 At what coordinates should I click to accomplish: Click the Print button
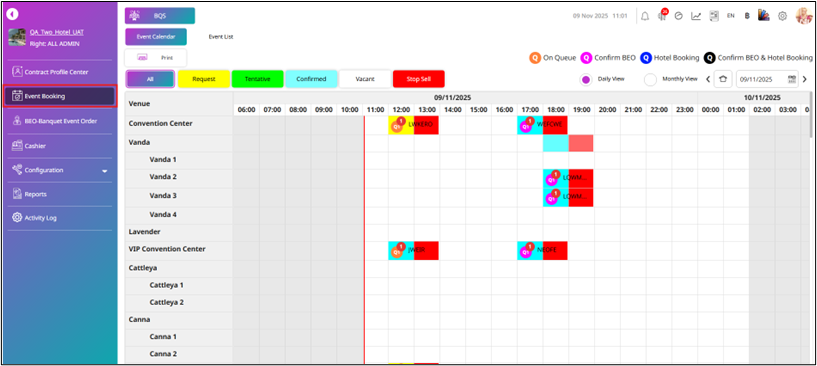(x=155, y=58)
